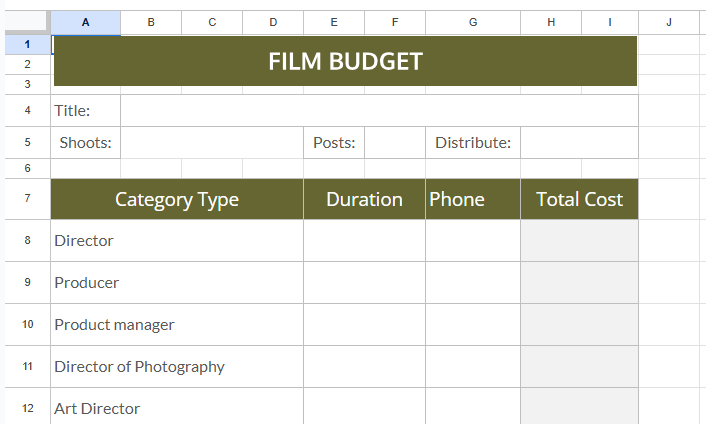706x424 pixels.
Task: Click the FILM BUDGET title banner
Action: 345,61
